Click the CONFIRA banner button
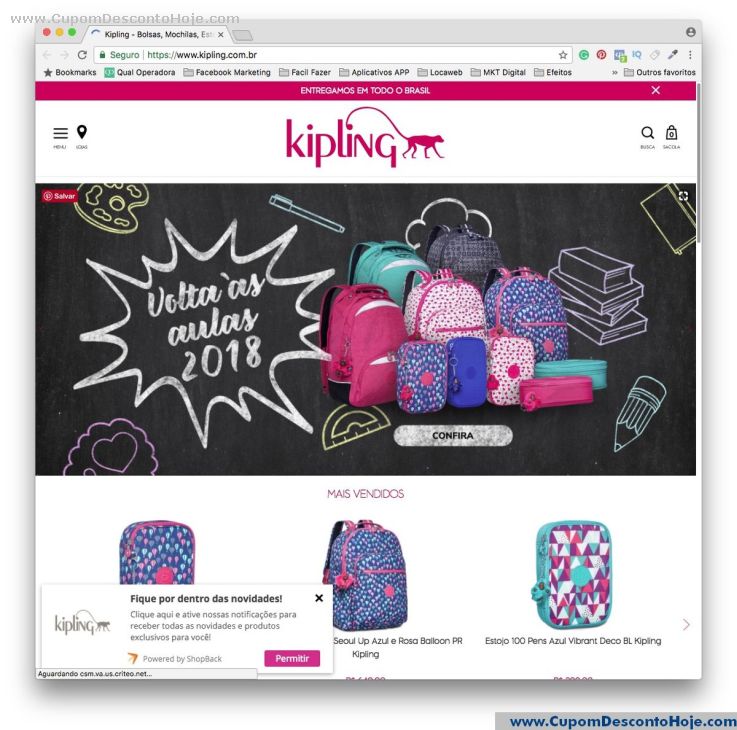737x730 pixels. [453, 436]
